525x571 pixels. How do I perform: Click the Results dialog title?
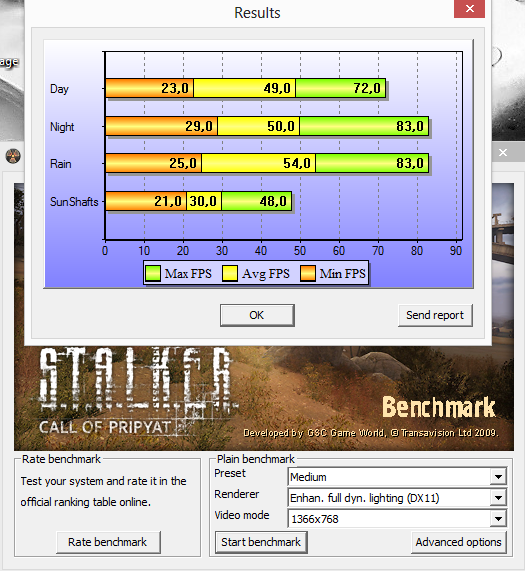(257, 13)
